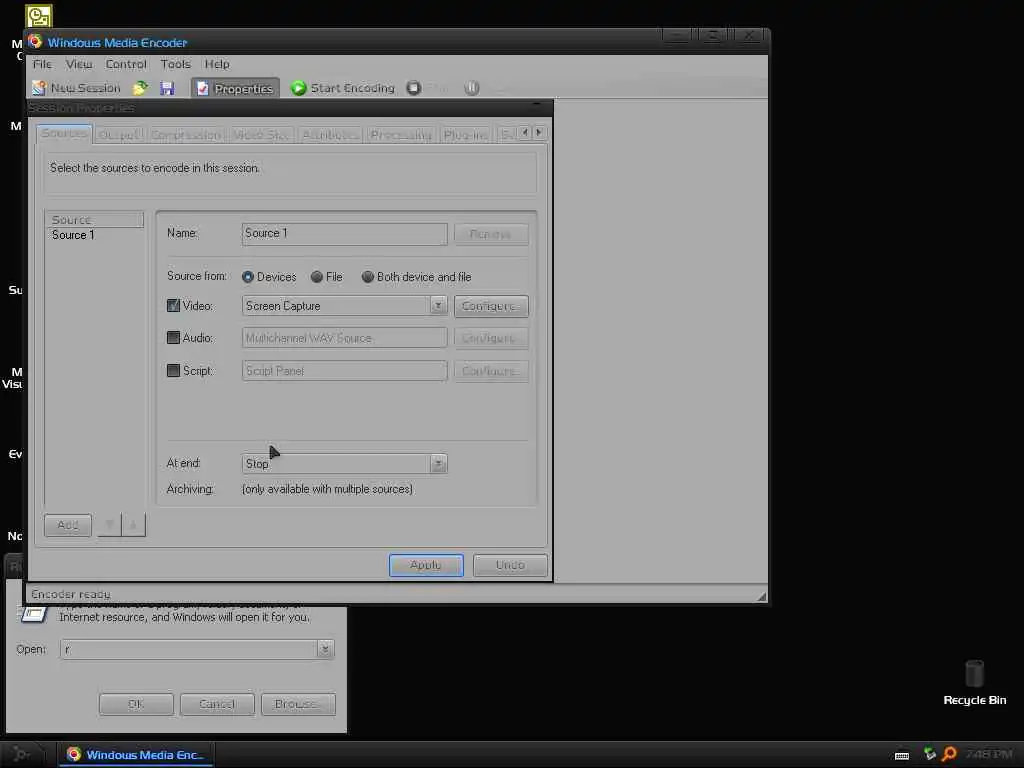This screenshot has width=1024, height=768.
Task: Click OK in the Run dialog
Action: pos(136,704)
